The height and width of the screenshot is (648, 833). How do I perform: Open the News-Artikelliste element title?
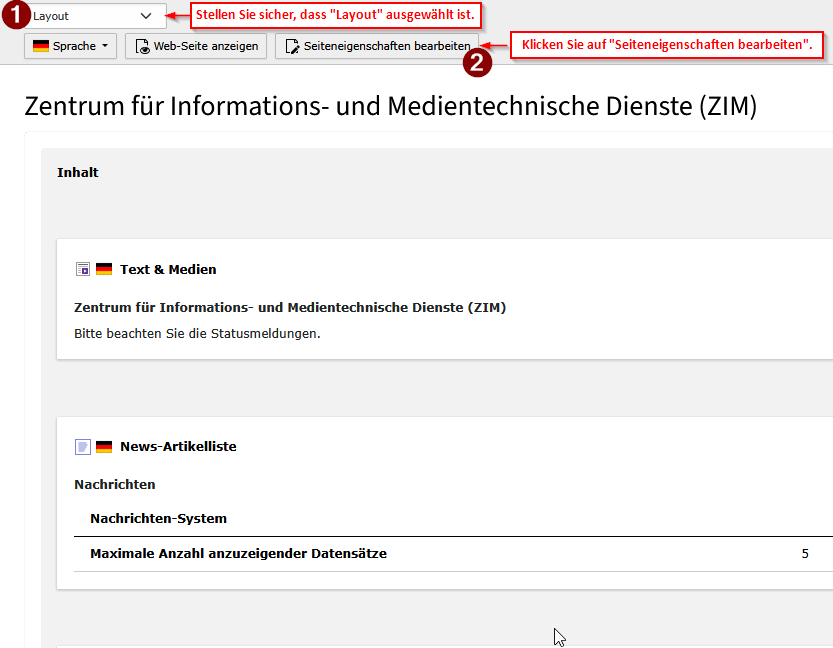tap(178, 447)
